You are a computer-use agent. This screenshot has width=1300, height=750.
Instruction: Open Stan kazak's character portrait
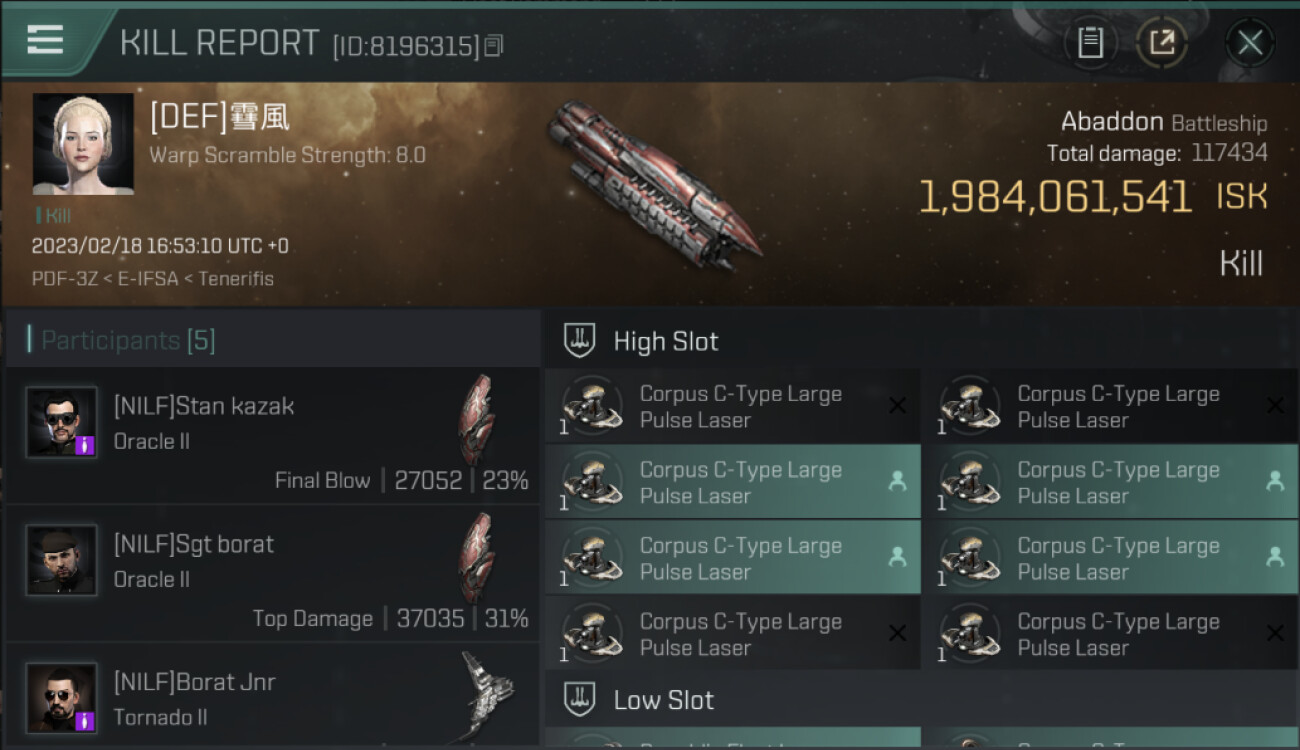point(62,423)
